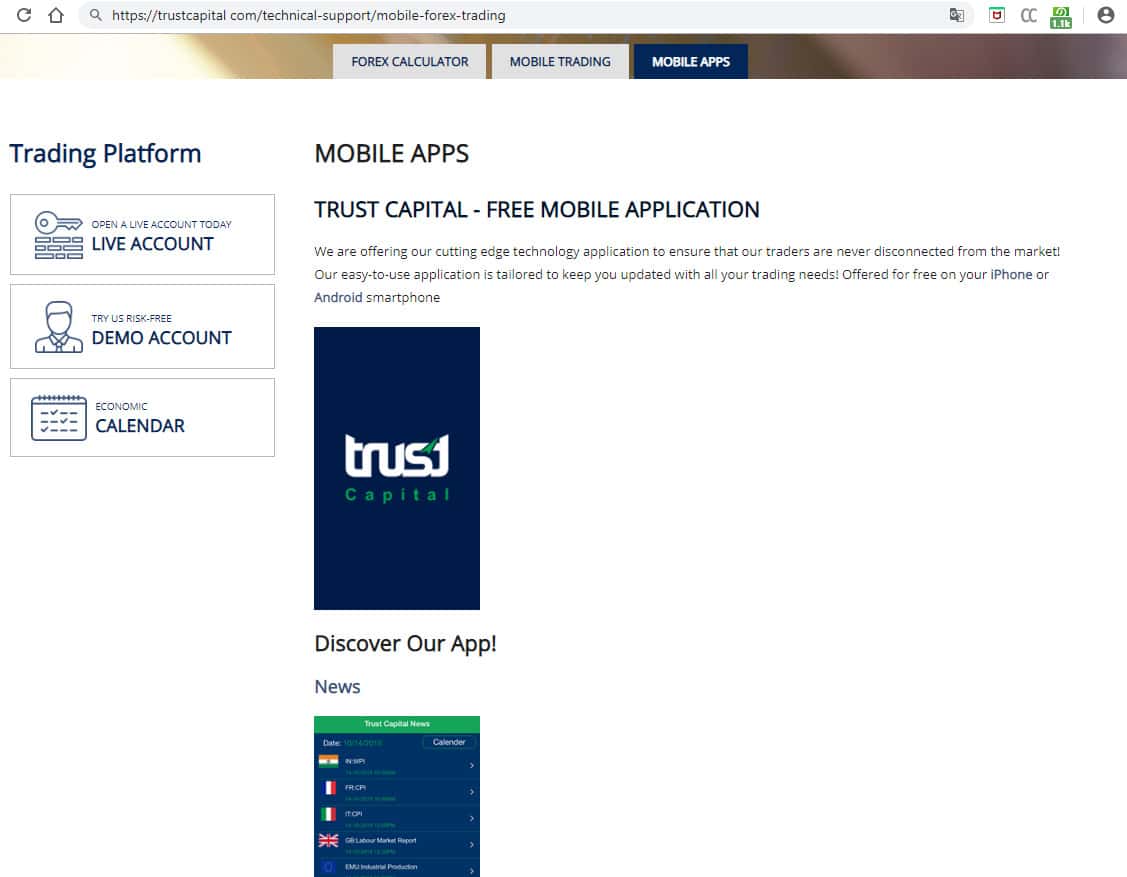Open the economic CALENDAR link
Image resolution: width=1127 pixels, height=877 pixels.
tap(140, 426)
